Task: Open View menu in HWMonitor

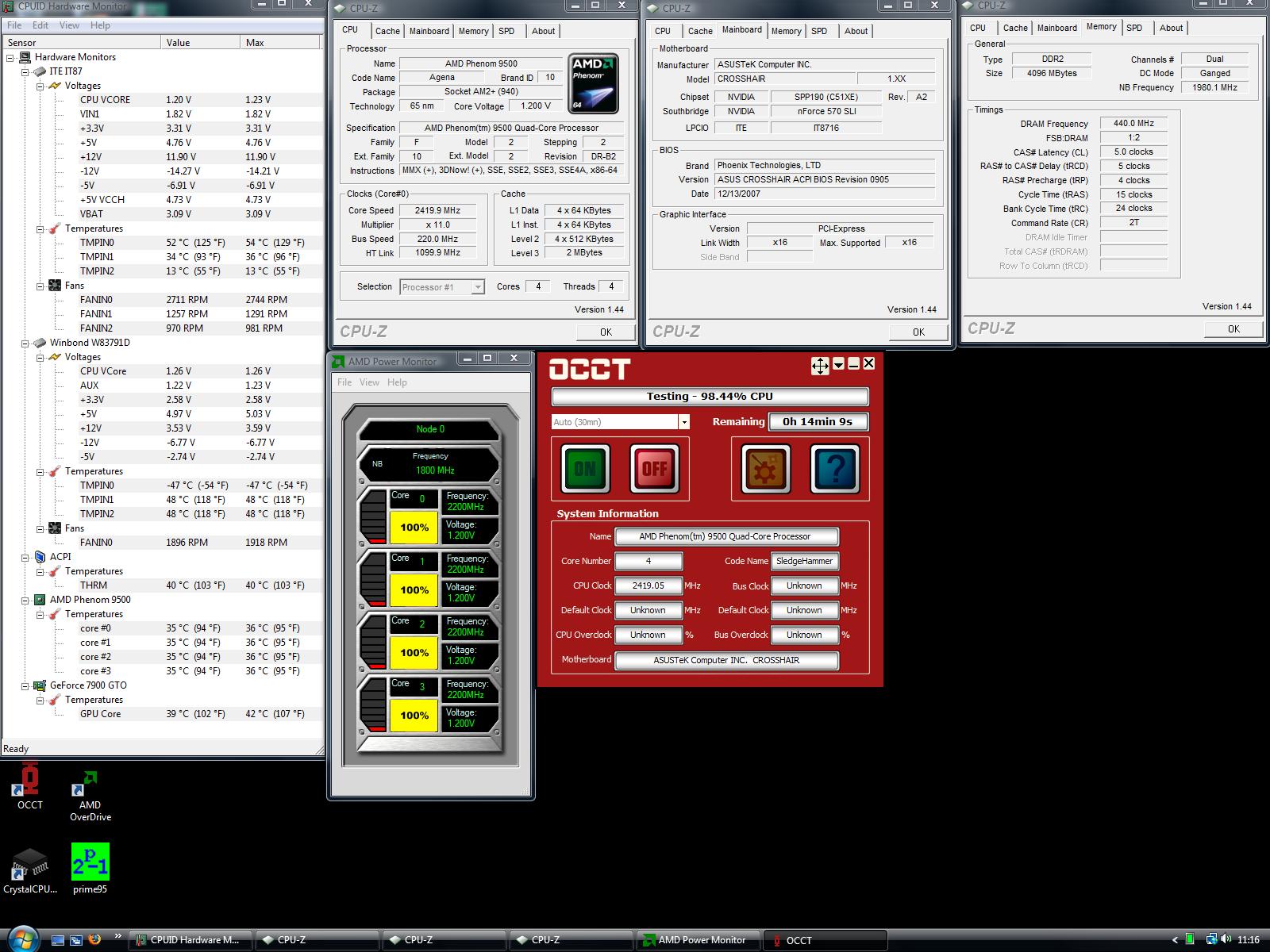Action: tap(69, 25)
